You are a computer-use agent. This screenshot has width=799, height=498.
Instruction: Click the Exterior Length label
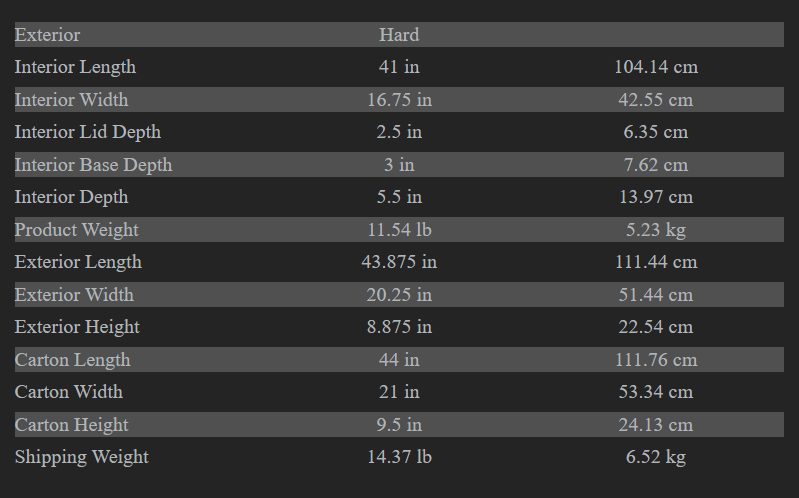pyautogui.click(x=78, y=262)
